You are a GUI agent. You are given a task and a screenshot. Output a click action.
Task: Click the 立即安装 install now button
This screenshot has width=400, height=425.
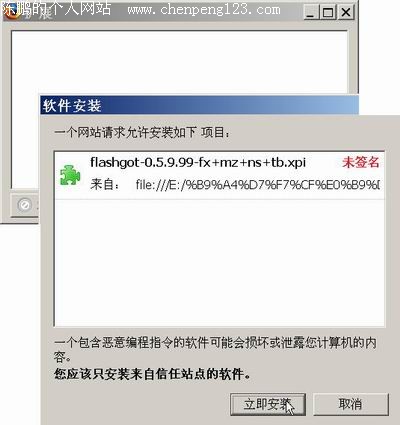click(268, 404)
